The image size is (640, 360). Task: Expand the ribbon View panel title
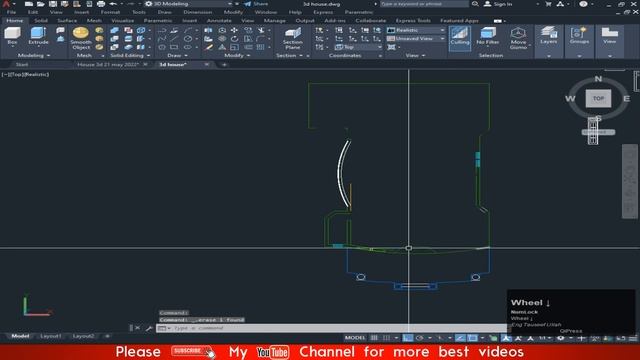tap(415, 56)
